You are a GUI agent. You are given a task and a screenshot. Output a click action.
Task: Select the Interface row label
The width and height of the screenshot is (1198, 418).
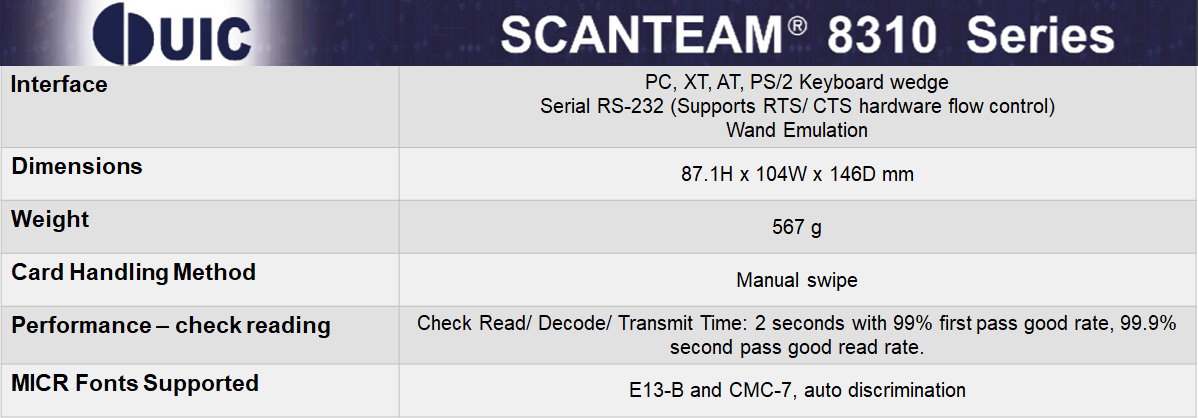pos(59,85)
